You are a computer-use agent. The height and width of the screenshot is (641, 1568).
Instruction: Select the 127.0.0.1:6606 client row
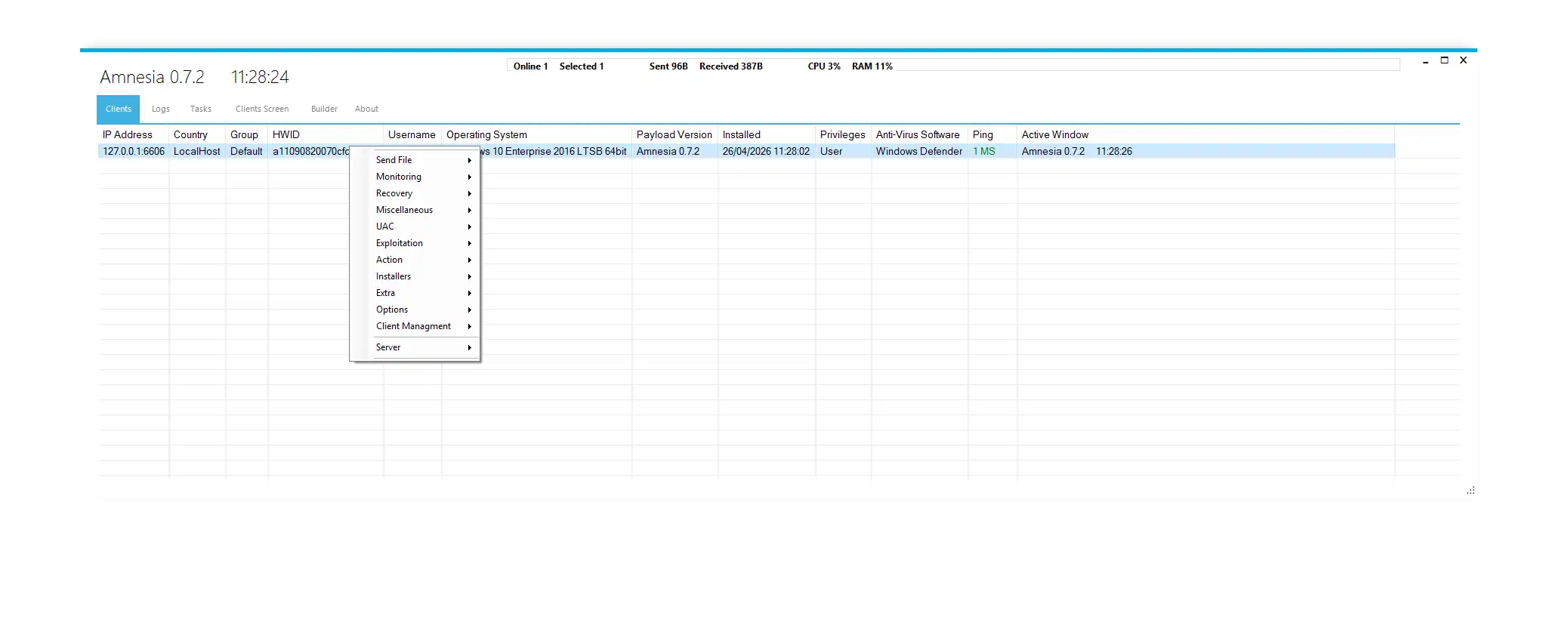tap(134, 151)
